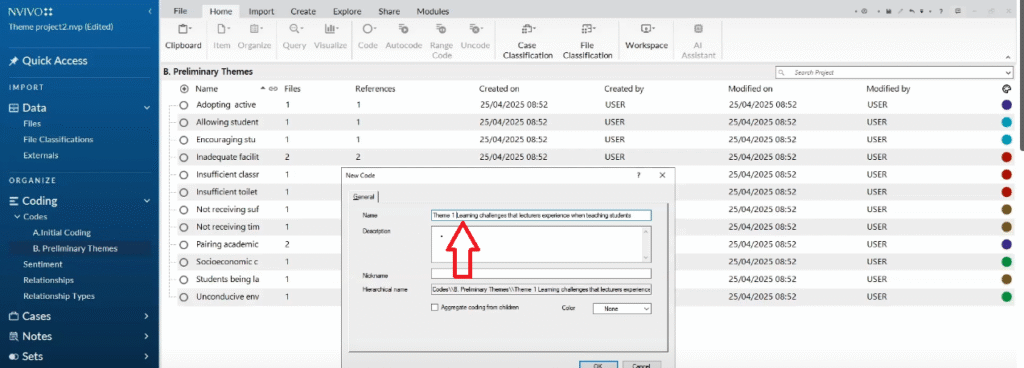1024x368 pixels.
Task: Open the Workspace menu
Action: [x=647, y=37]
